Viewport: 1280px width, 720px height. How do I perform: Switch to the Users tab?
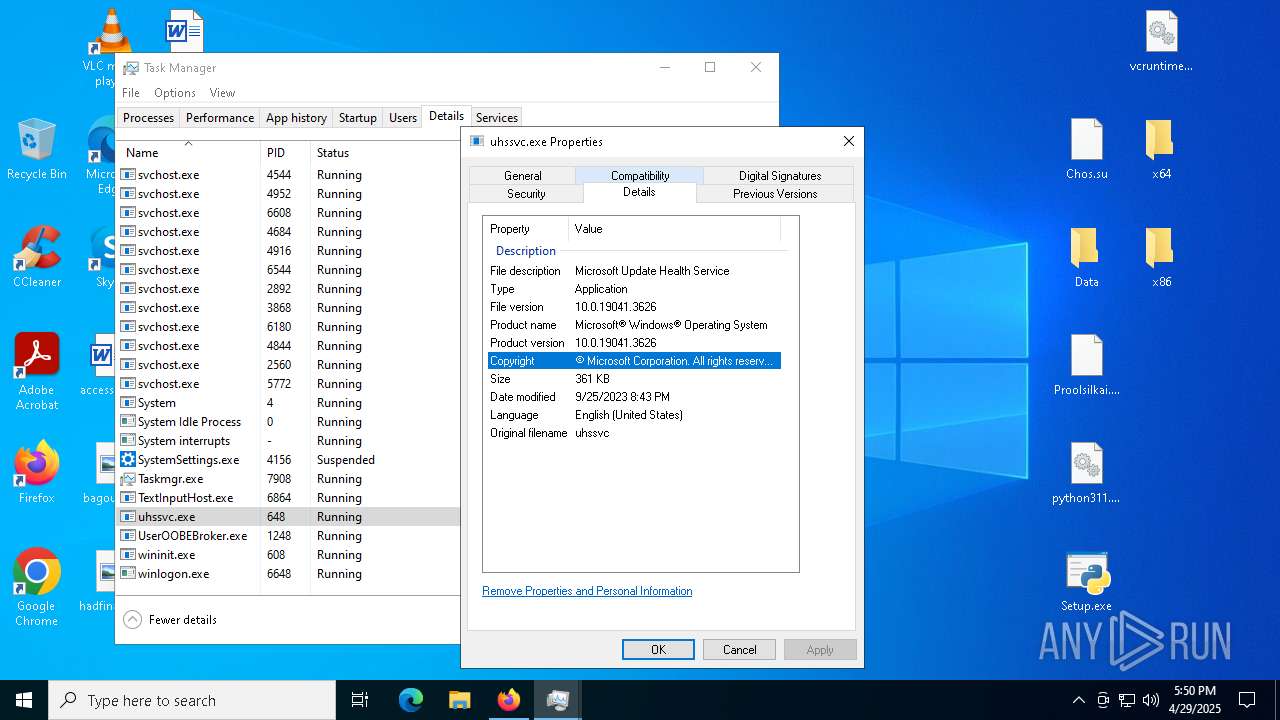click(403, 118)
